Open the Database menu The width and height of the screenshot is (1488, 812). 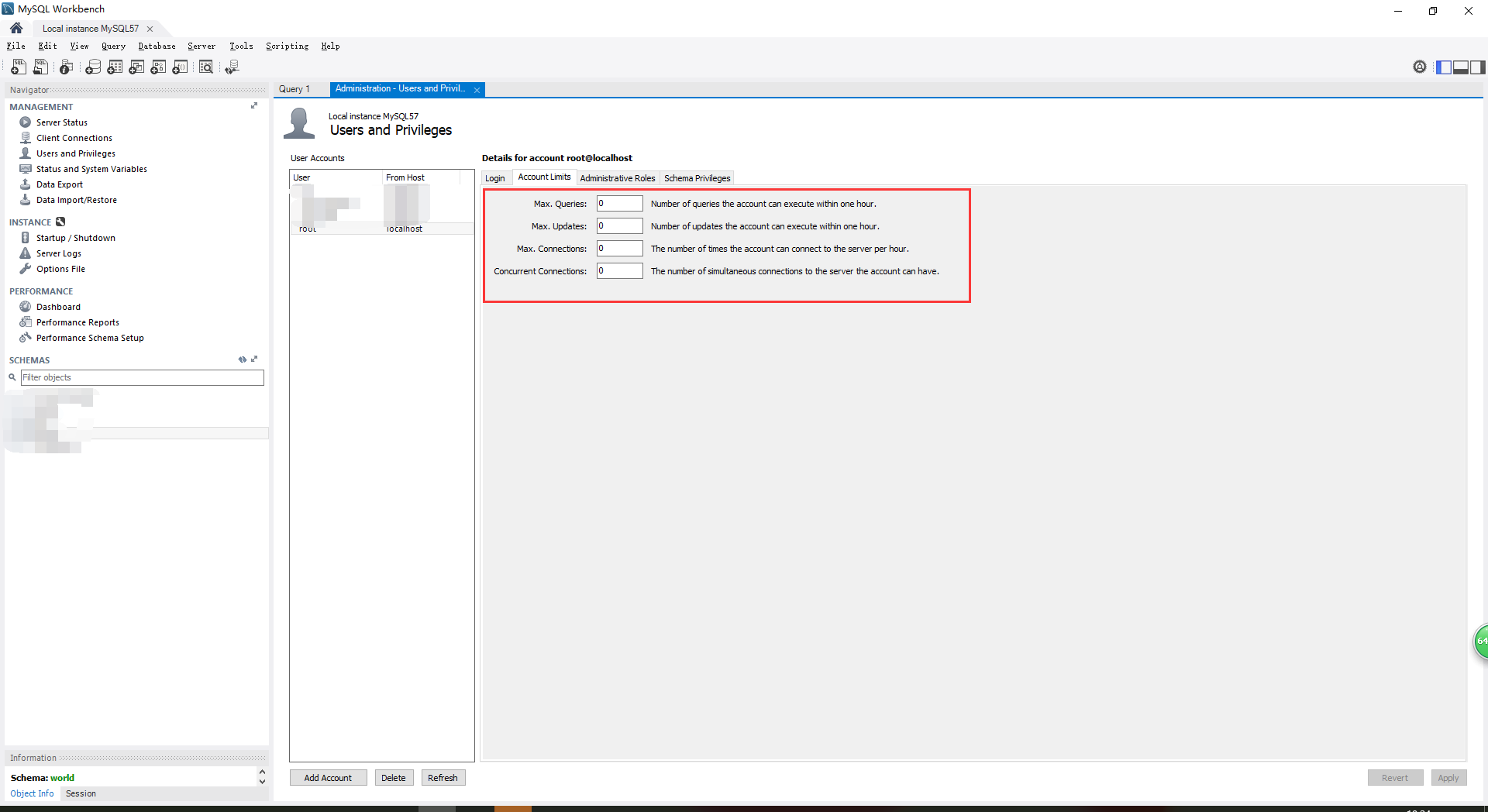click(157, 46)
